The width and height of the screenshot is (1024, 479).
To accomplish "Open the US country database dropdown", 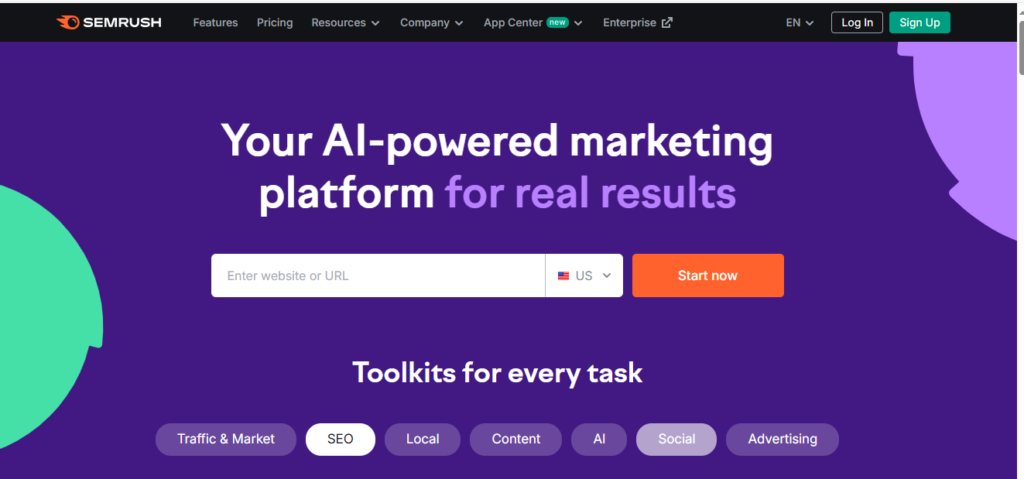I will coord(584,276).
